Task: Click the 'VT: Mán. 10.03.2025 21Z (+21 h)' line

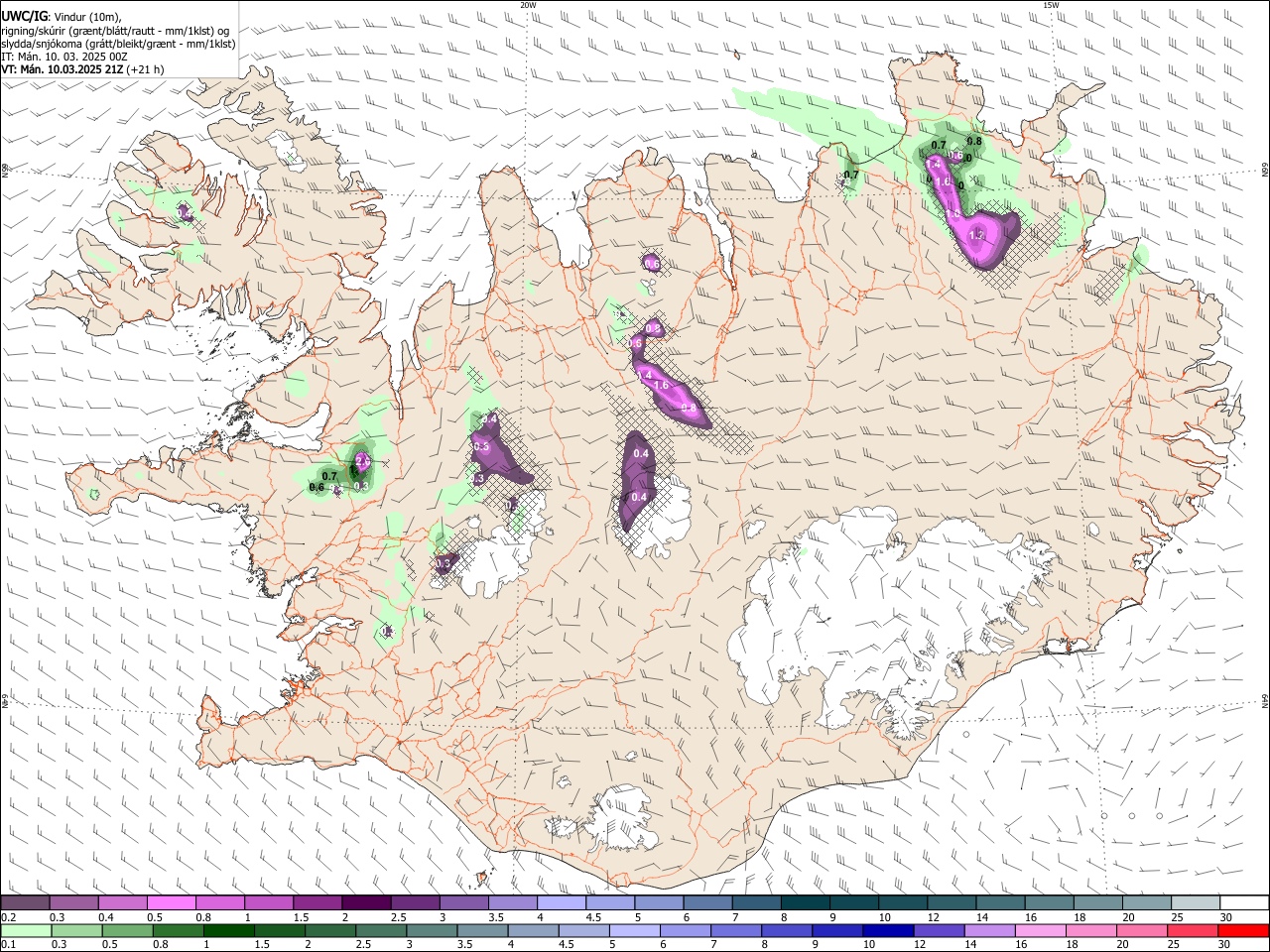Action: click(x=82, y=69)
